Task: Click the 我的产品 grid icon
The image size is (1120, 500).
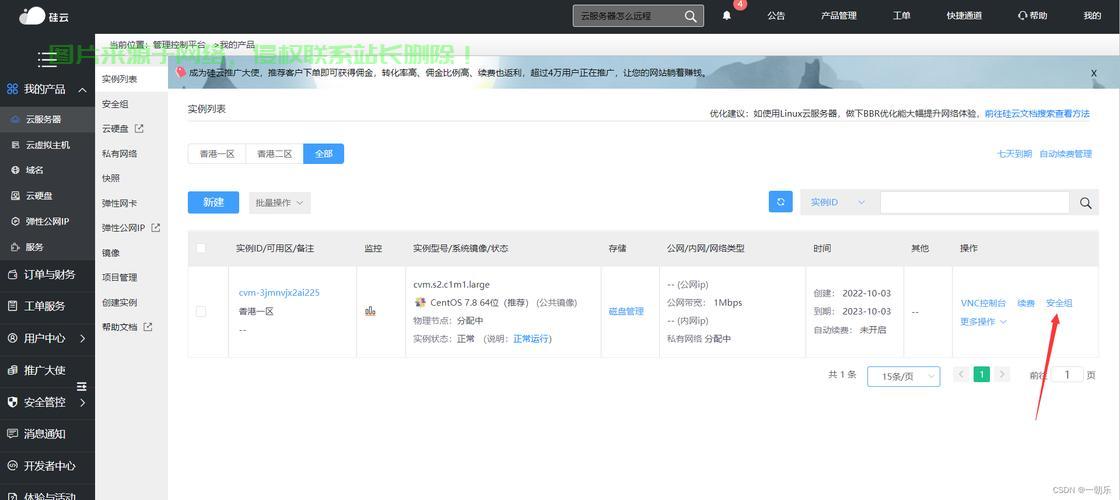Action: [x=12, y=89]
